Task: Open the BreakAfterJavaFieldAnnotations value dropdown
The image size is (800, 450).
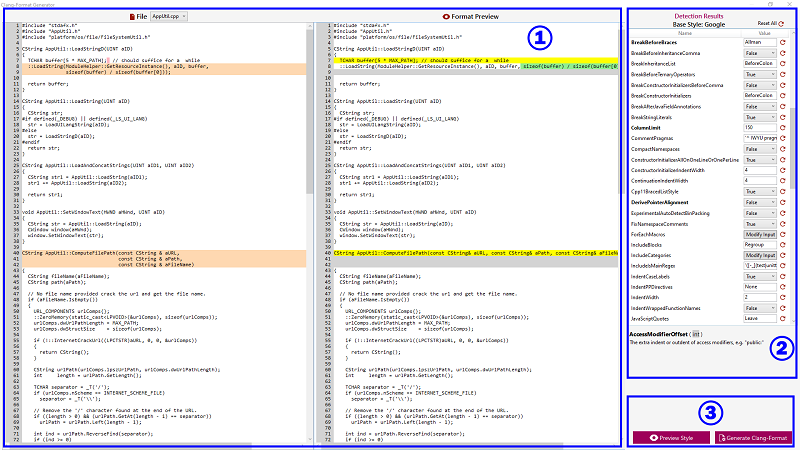Action: 760,107
